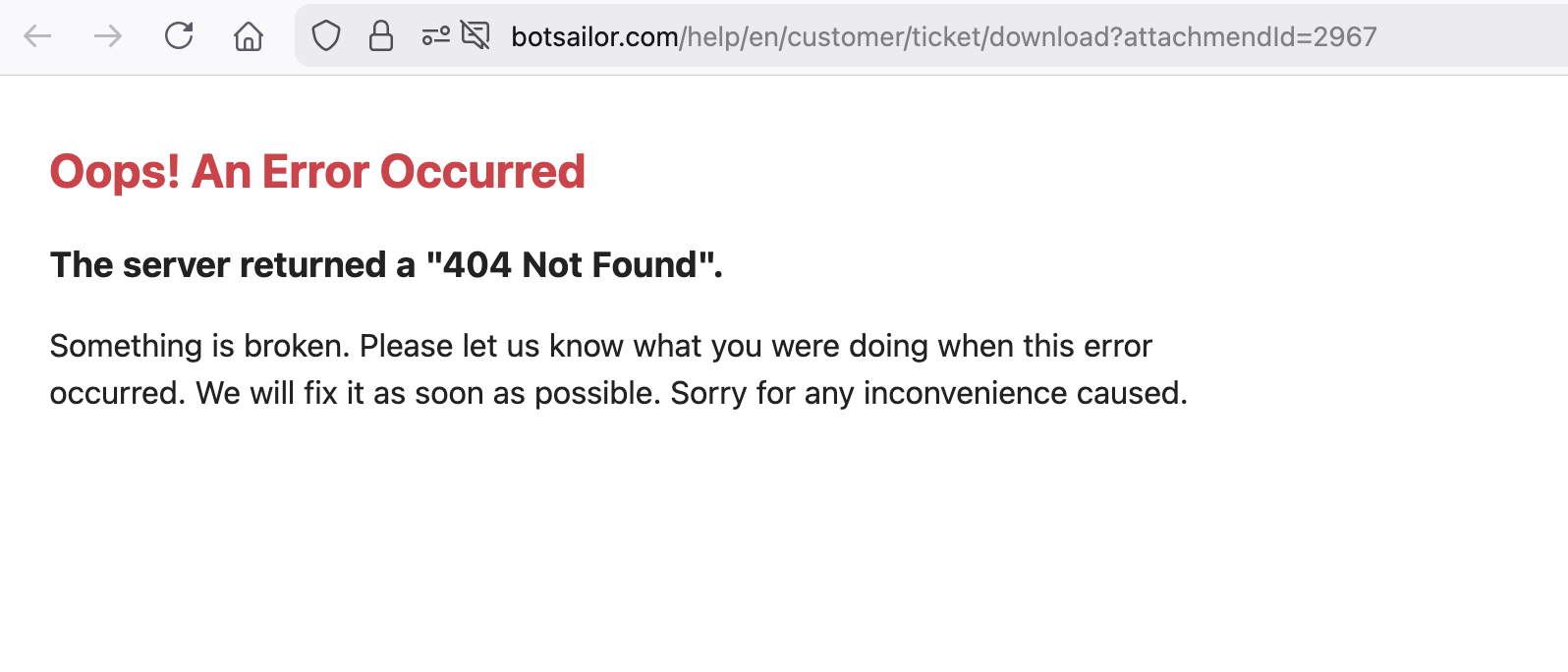Image resolution: width=1568 pixels, height=672 pixels.
Task: Click the Forward navigation arrow
Action: [108, 37]
